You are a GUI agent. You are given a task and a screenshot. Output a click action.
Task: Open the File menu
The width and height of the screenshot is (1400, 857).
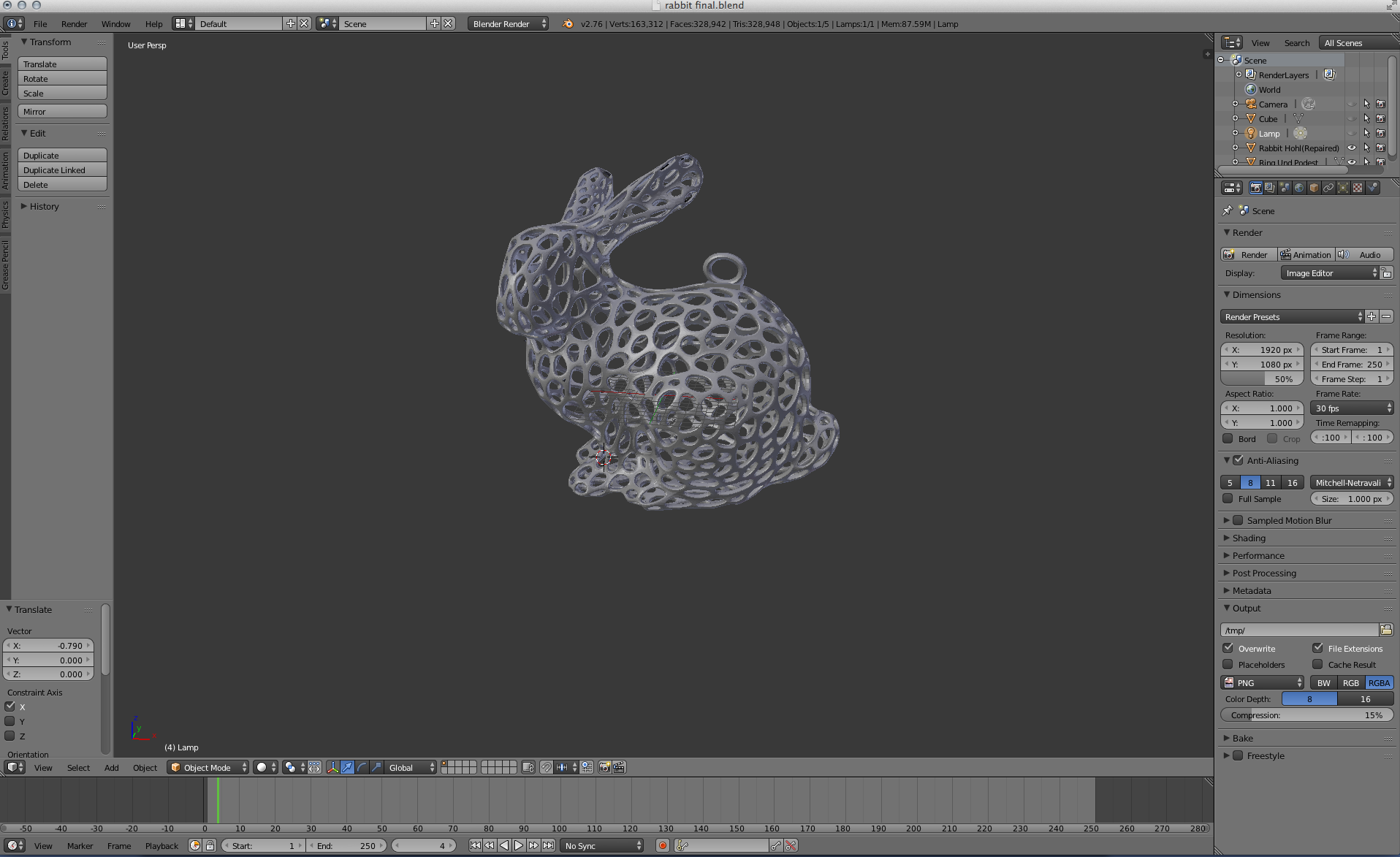click(x=40, y=23)
